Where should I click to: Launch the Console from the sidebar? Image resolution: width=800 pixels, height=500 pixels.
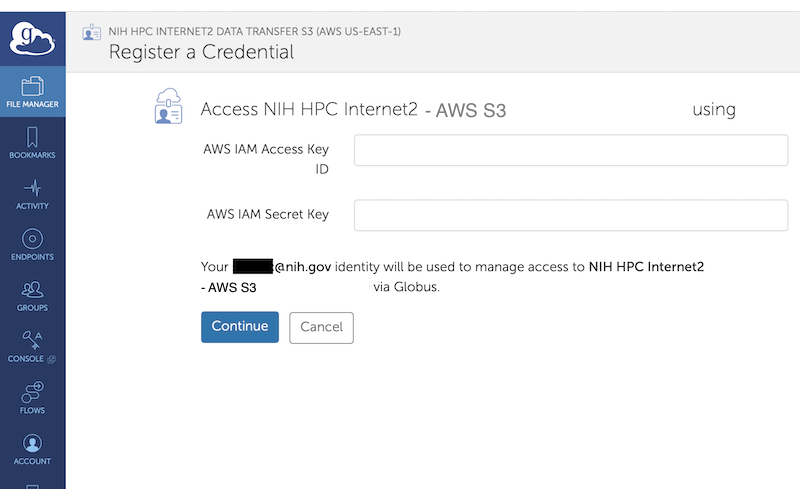point(32,347)
